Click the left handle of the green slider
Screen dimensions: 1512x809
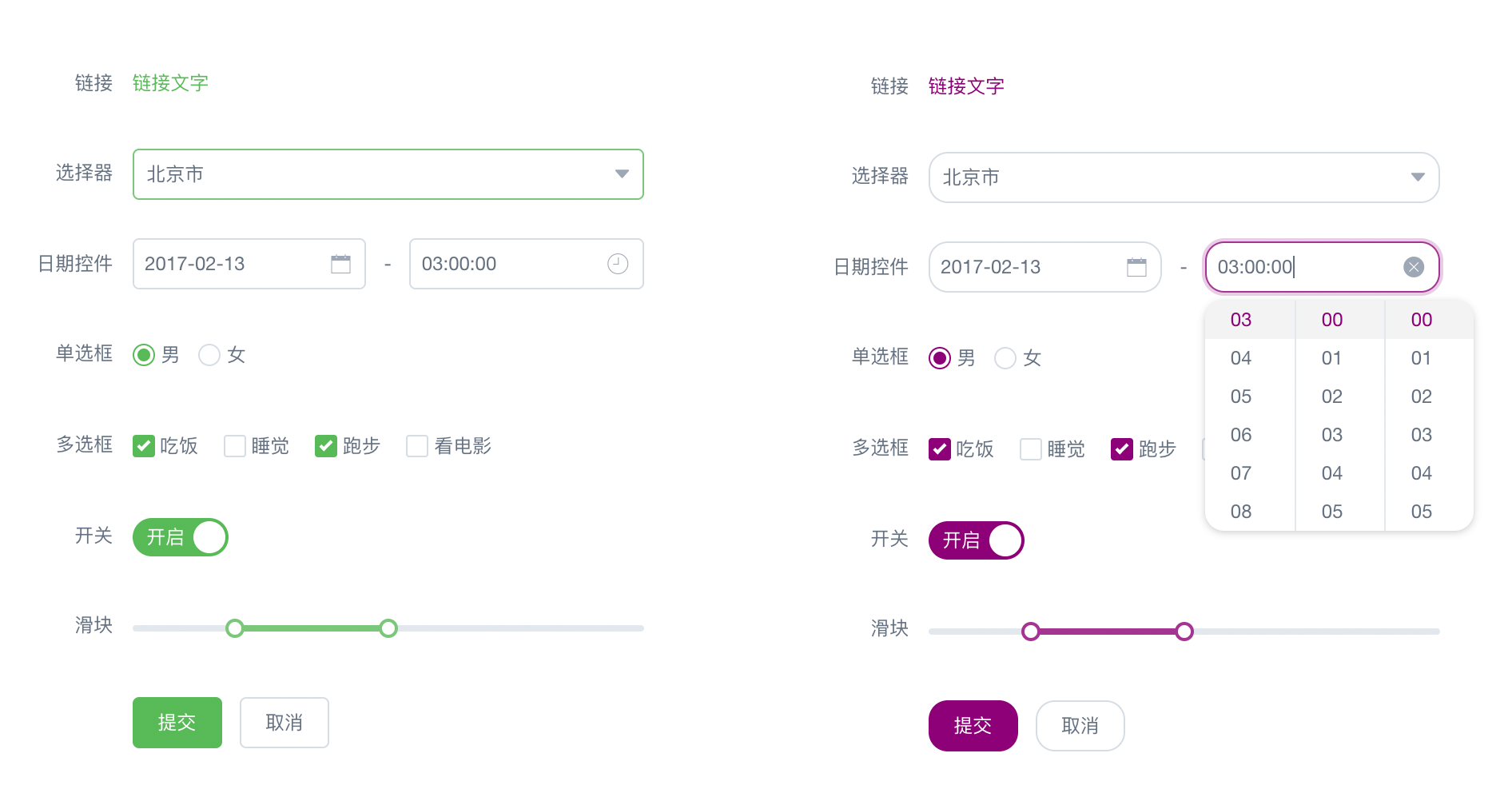[x=234, y=628]
